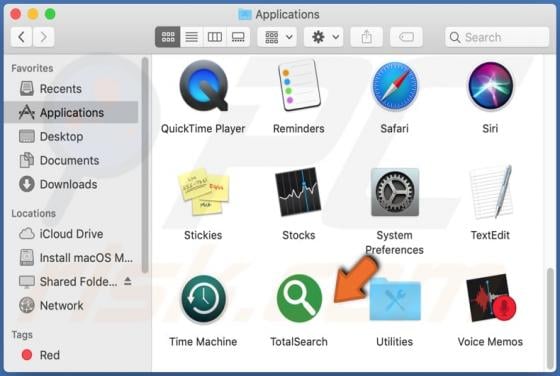Viewport: 560px width, 376px height.
Task: Go forward with the forward arrow
Action: pyautogui.click(x=44, y=37)
